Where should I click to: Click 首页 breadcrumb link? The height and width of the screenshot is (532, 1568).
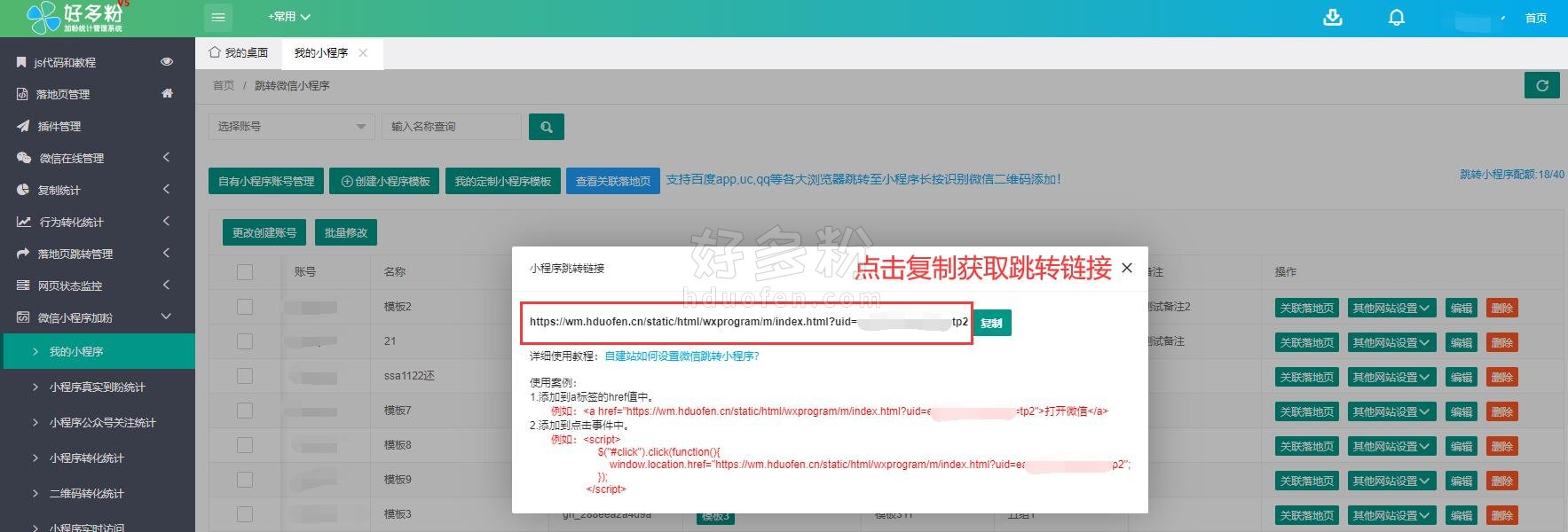224,86
